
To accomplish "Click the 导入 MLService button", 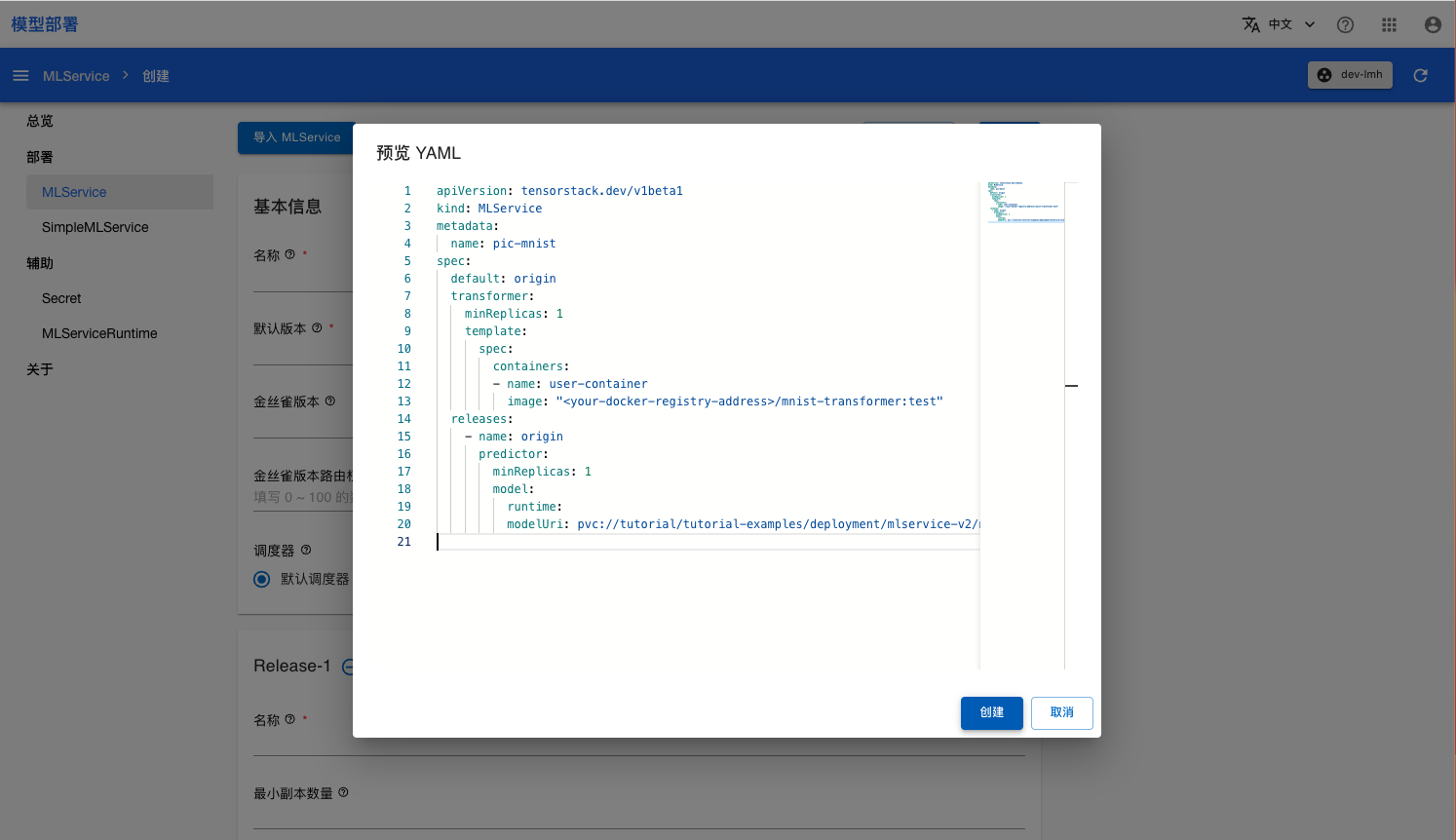I will [x=295, y=137].
